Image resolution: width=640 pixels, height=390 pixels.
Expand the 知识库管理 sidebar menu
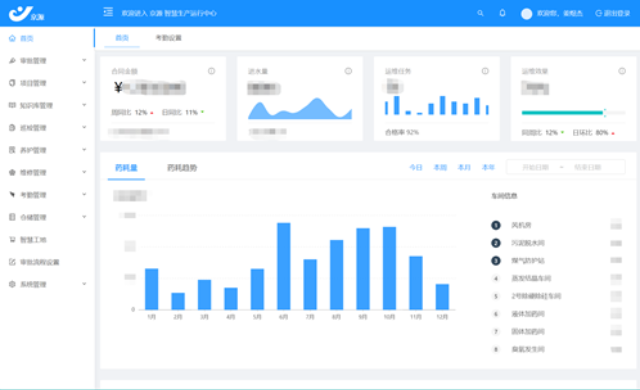[48, 105]
